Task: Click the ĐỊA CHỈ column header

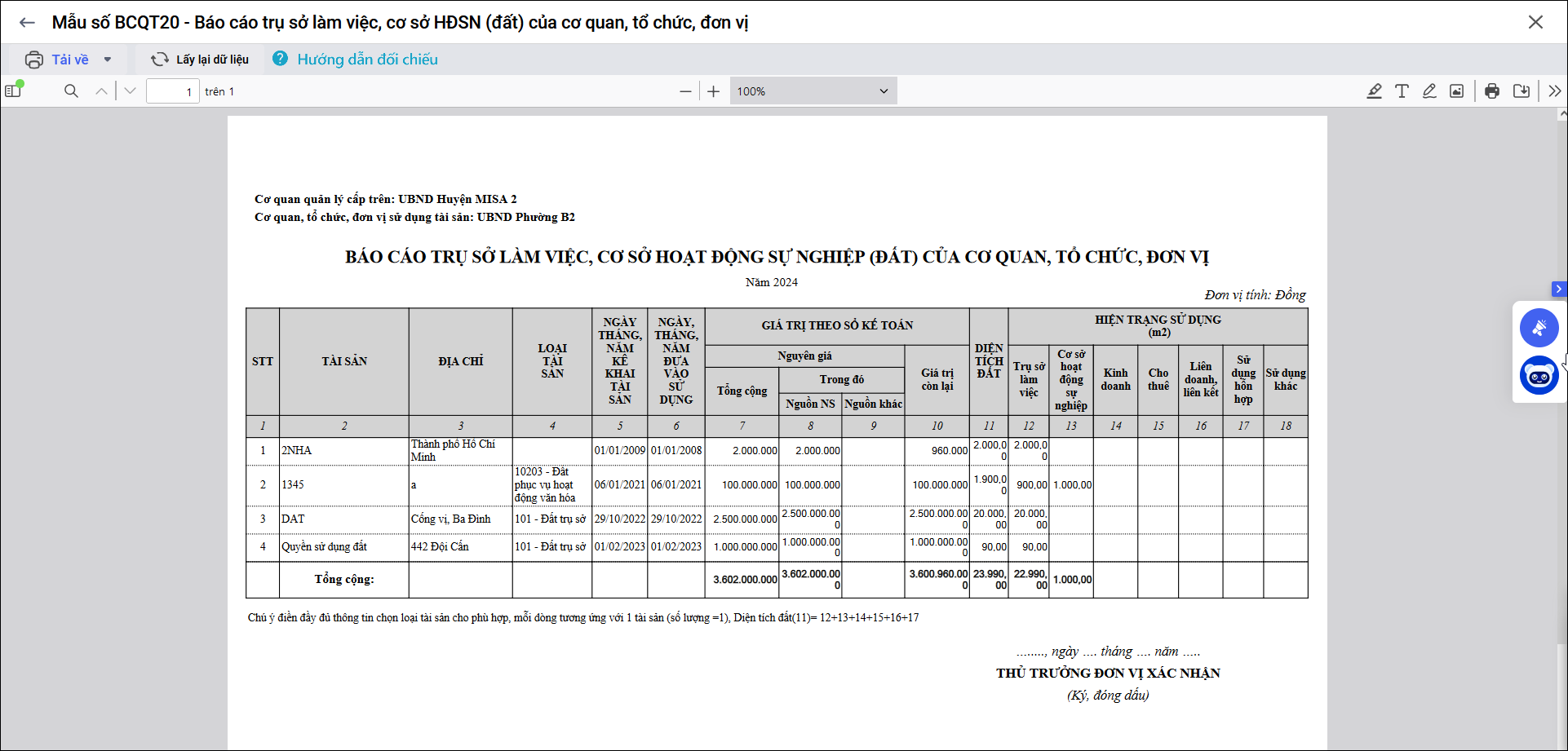Action: tap(461, 361)
